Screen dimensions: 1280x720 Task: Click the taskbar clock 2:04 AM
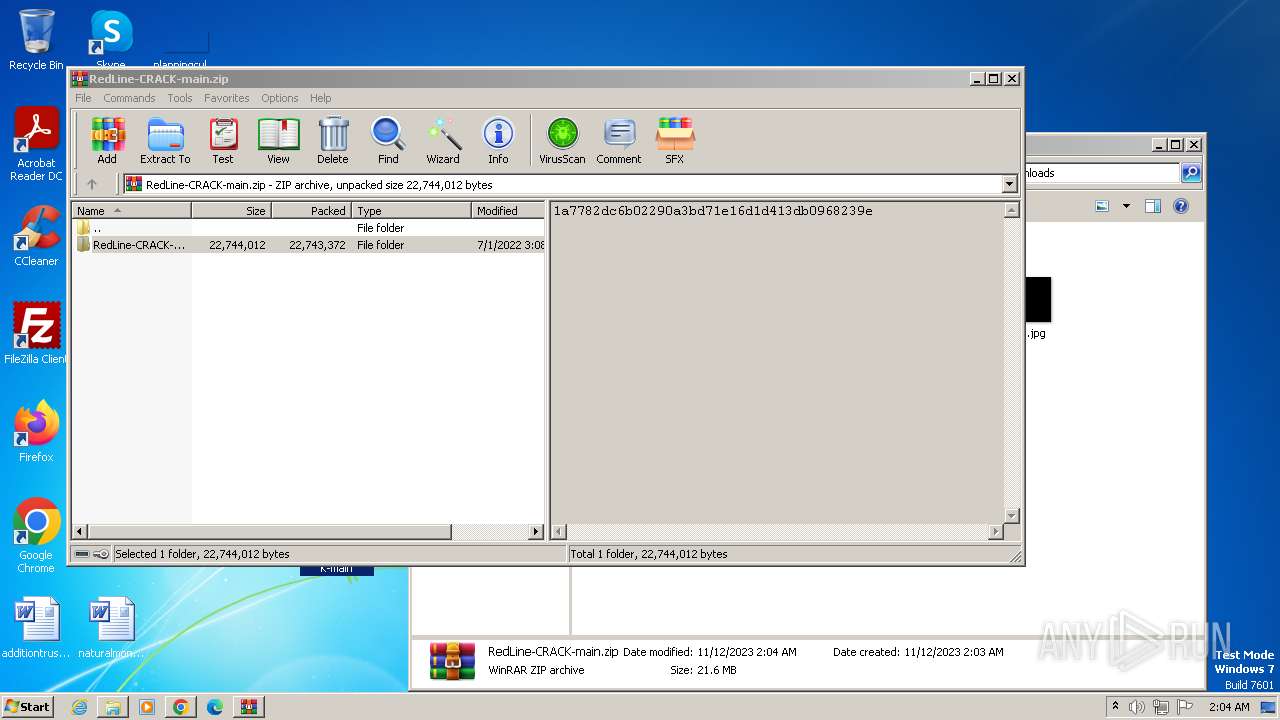(x=1229, y=707)
